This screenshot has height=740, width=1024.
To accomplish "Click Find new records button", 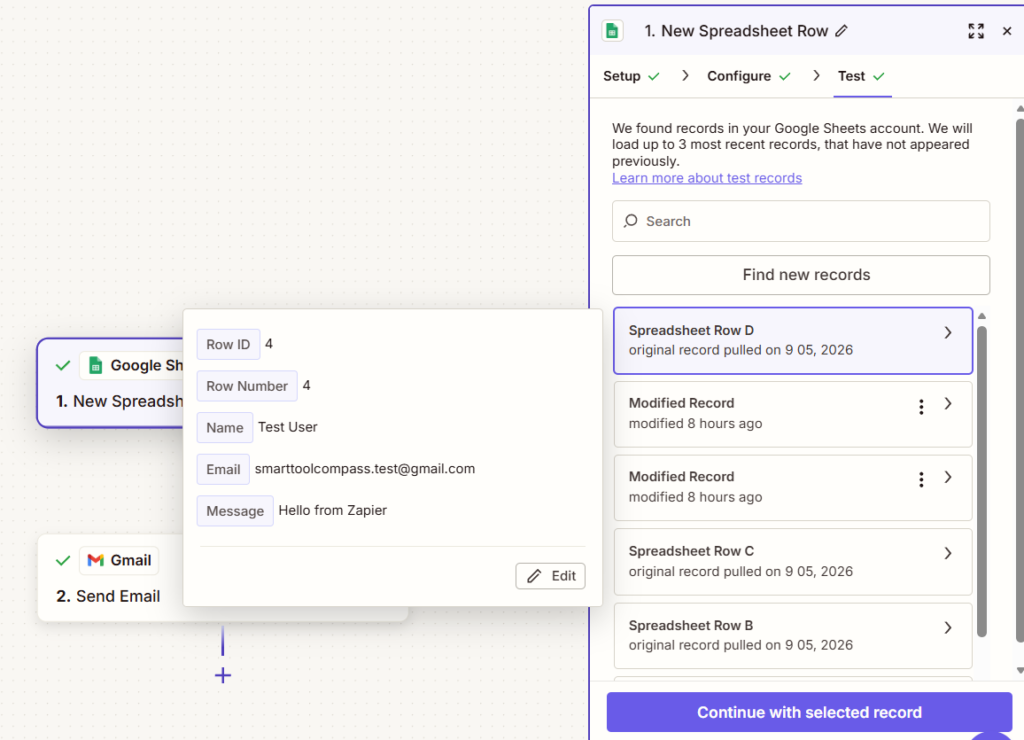I will [801, 275].
